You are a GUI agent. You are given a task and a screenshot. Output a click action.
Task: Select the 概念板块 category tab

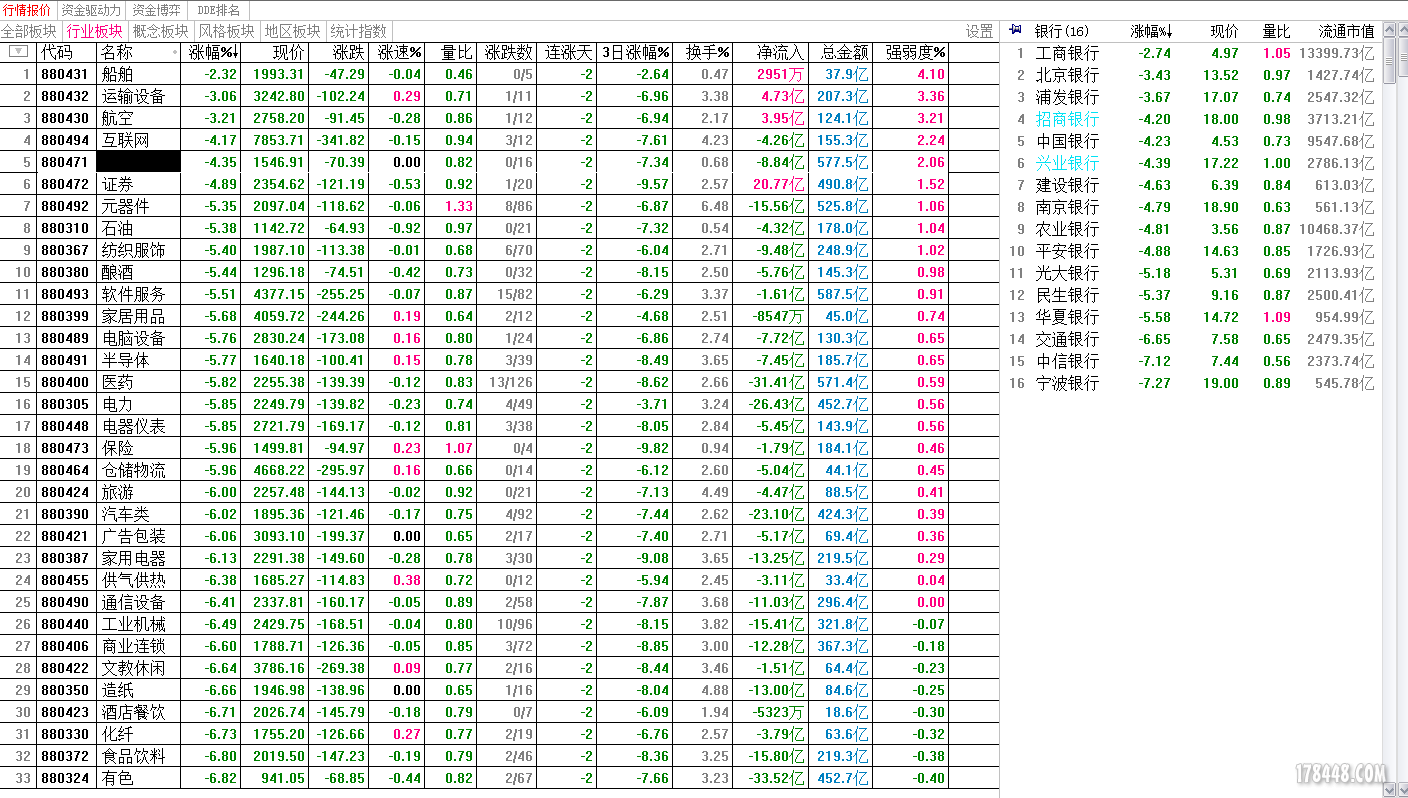point(160,31)
